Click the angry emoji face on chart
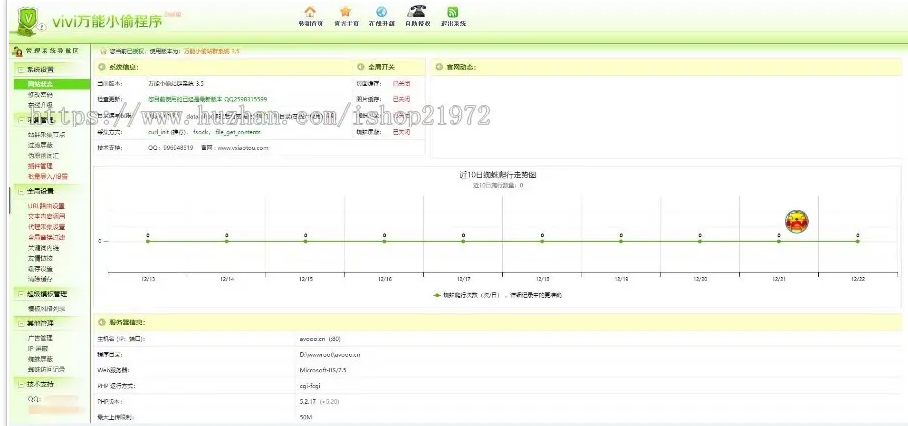 point(797,221)
